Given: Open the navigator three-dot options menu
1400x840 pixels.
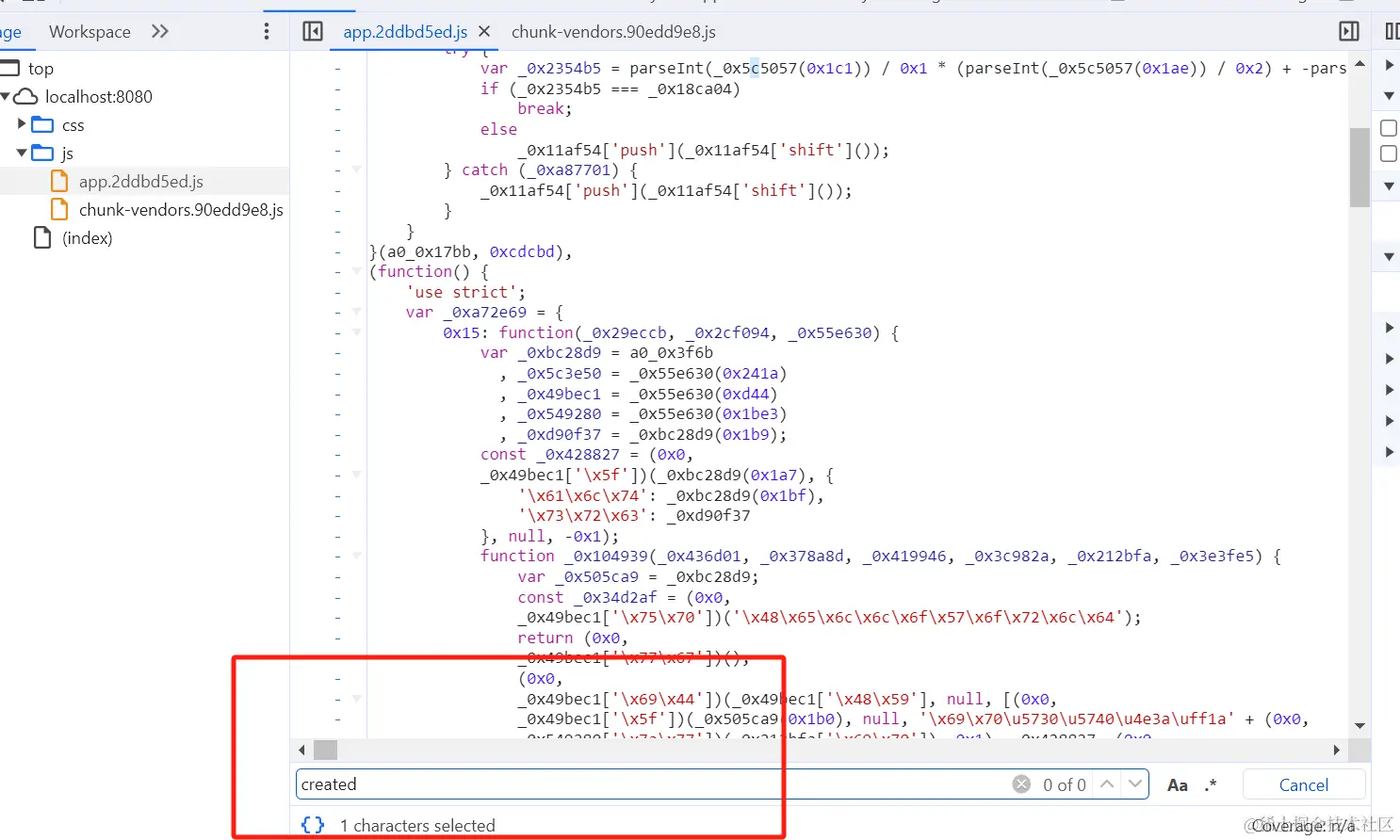Looking at the screenshot, I should (267, 31).
